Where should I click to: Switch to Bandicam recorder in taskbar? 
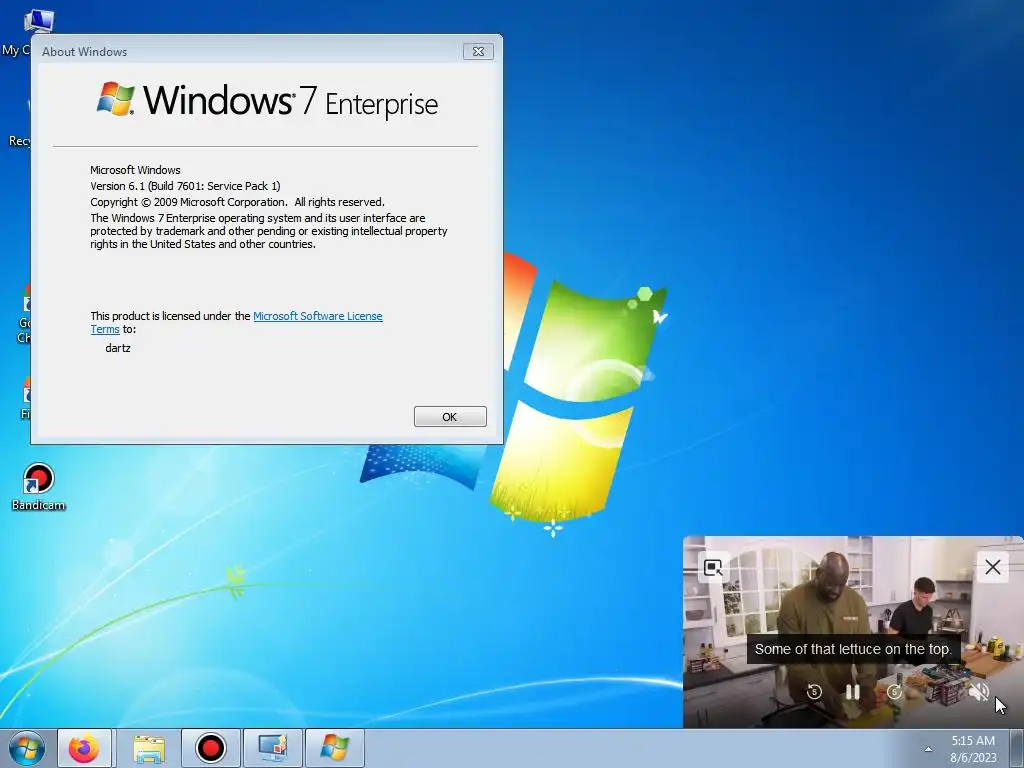(x=210, y=748)
